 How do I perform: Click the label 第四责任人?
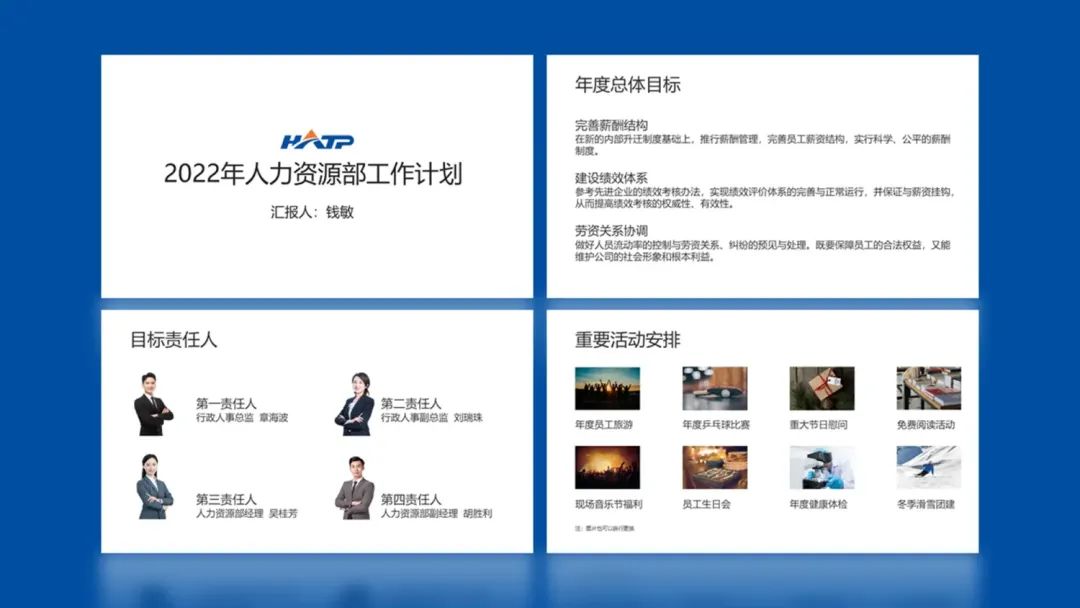(x=411, y=499)
